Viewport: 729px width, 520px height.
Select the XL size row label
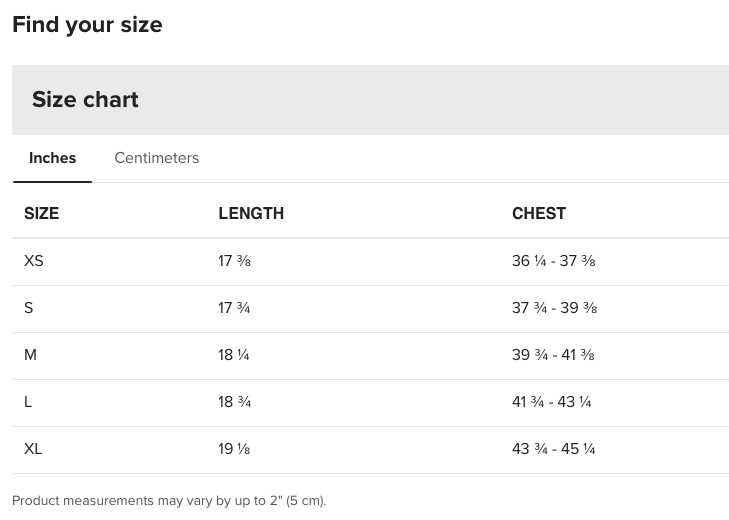(x=33, y=449)
